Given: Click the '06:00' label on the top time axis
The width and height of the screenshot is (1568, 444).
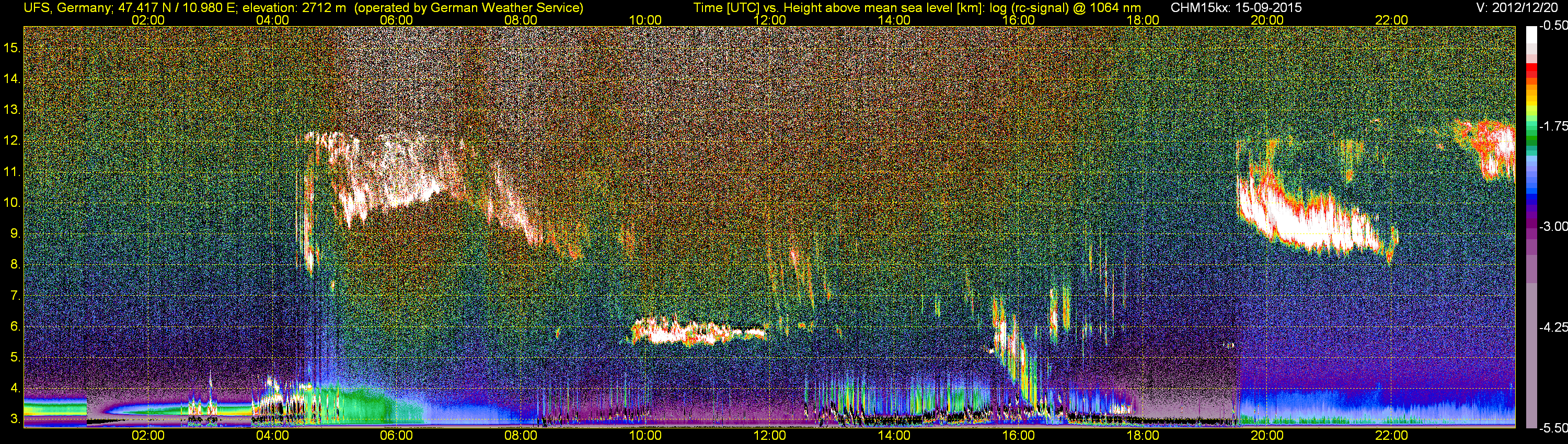Looking at the screenshot, I should 396,20.
